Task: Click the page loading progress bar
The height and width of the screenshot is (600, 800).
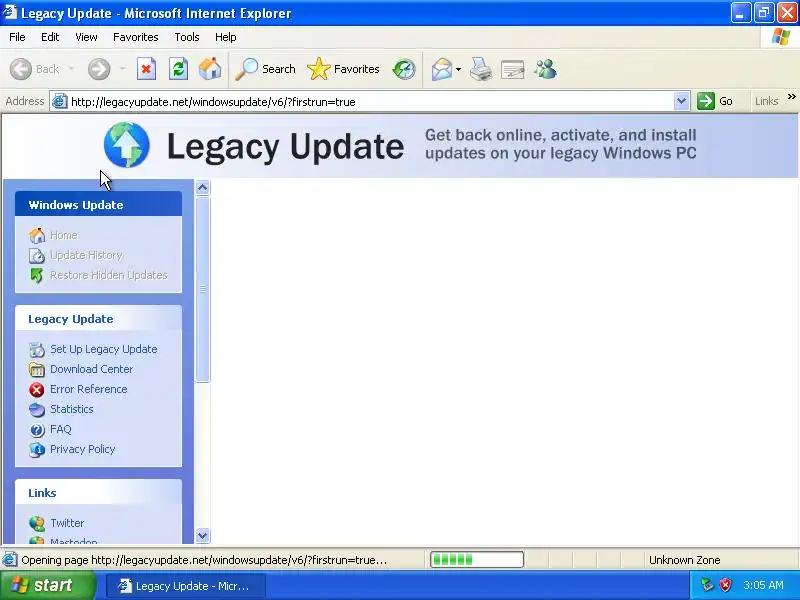Action: pyautogui.click(x=477, y=560)
